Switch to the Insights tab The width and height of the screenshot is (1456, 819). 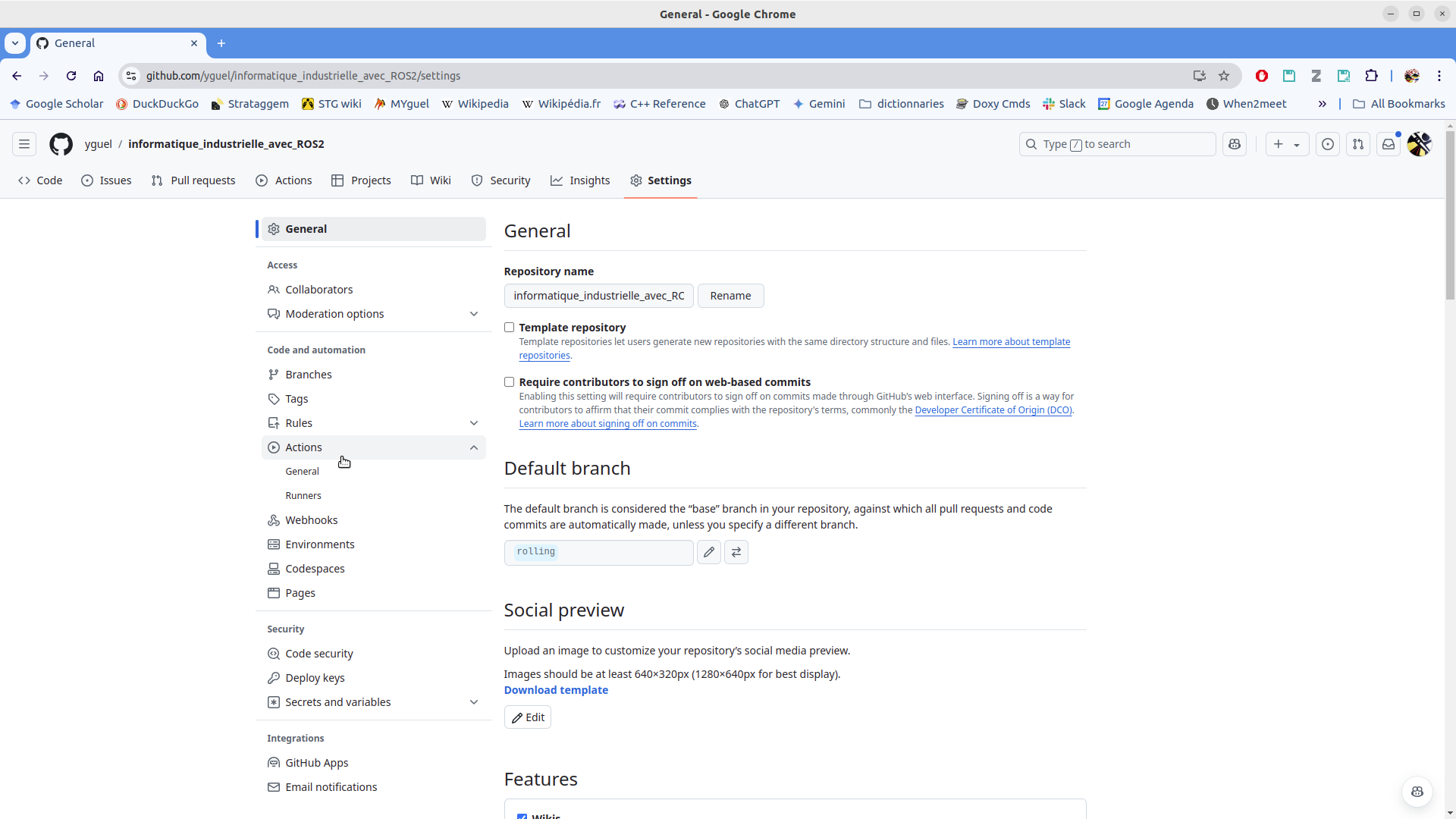pyautogui.click(x=580, y=180)
